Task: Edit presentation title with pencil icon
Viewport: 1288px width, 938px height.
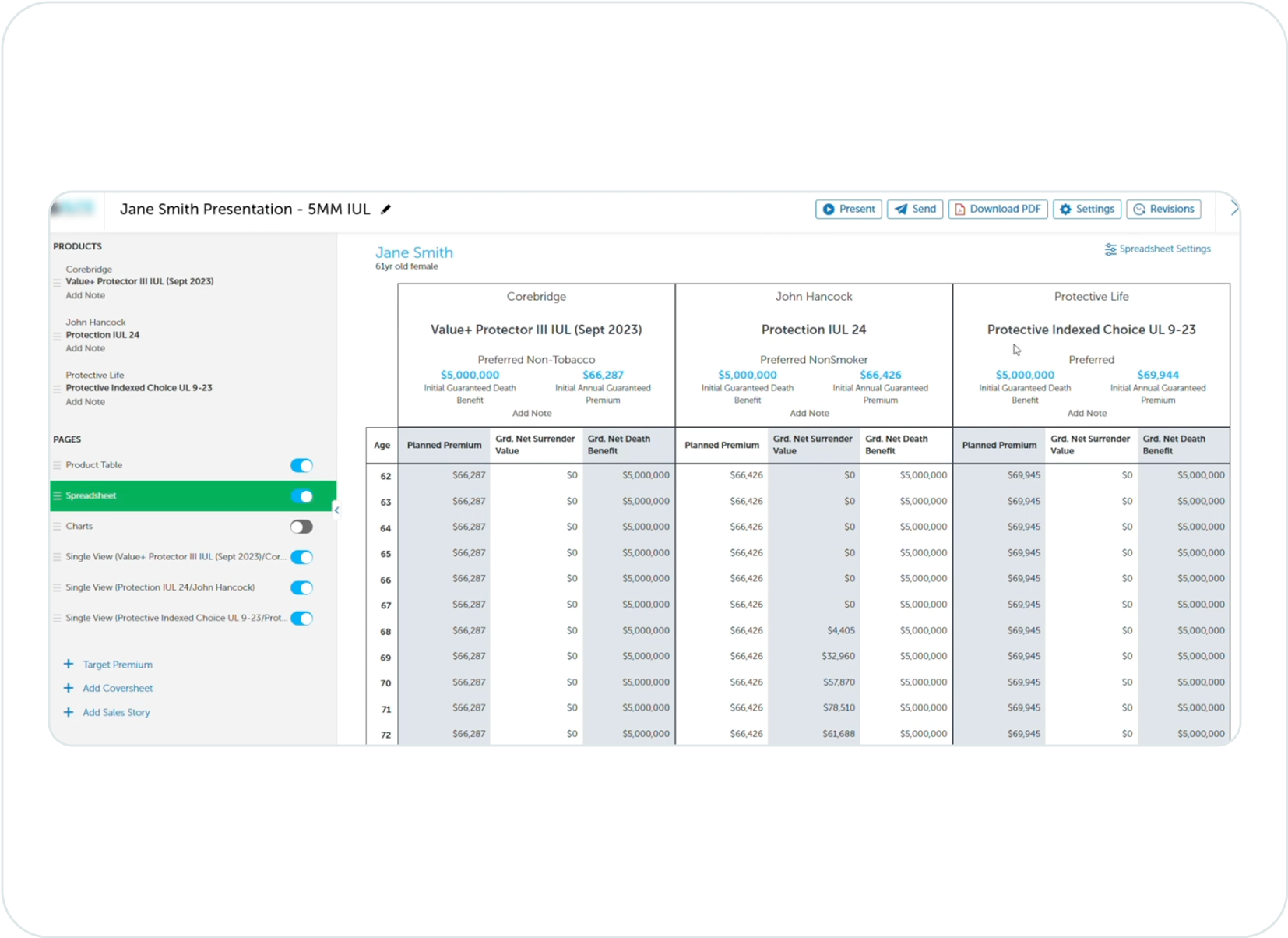Action: (x=385, y=210)
